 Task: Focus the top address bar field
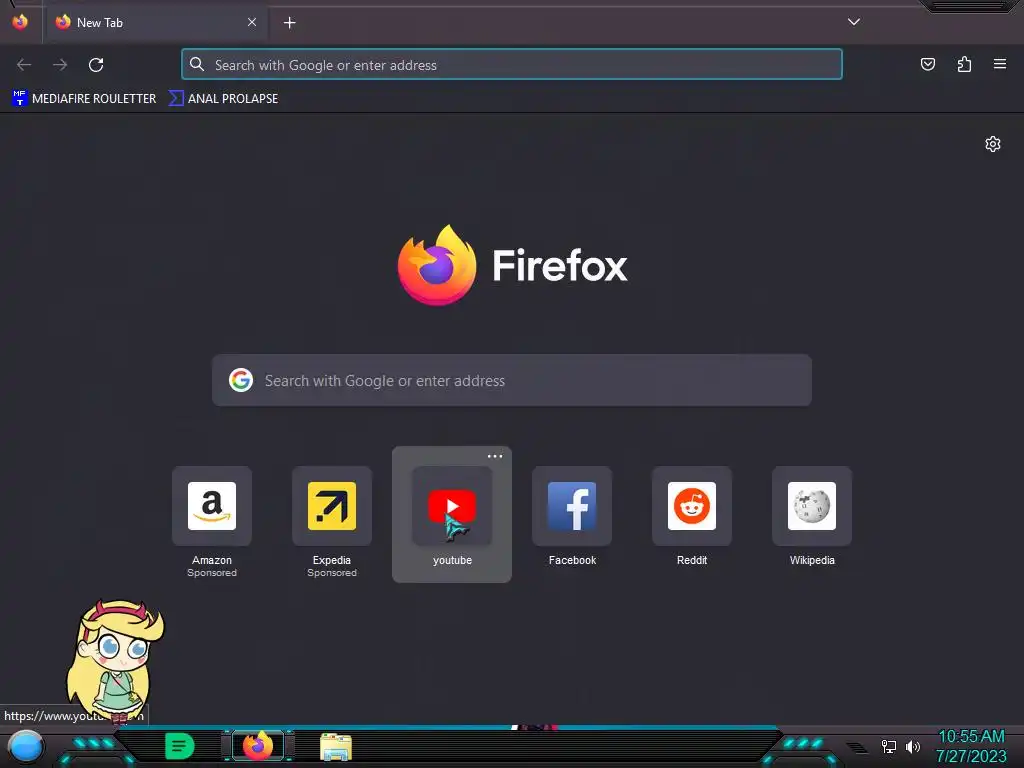click(511, 64)
